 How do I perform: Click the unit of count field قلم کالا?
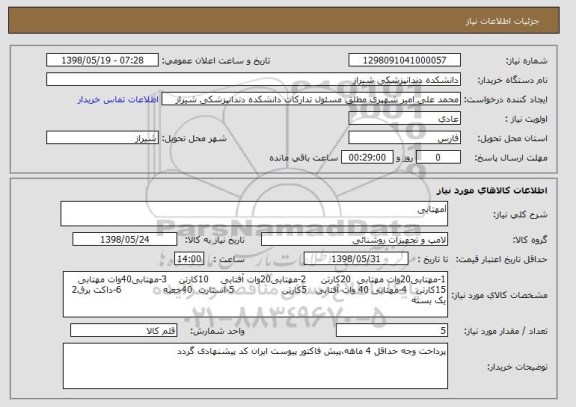click(123, 331)
